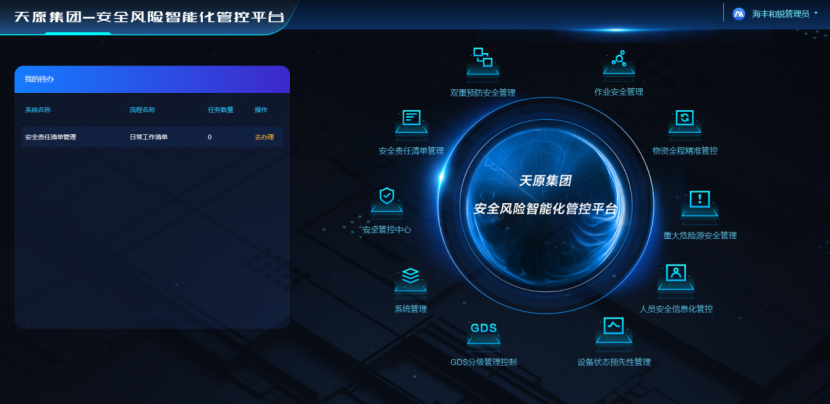Open the 系统管理 layers icon
Image resolution: width=830 pixels, height=404 pixels.
coord(410,277)
